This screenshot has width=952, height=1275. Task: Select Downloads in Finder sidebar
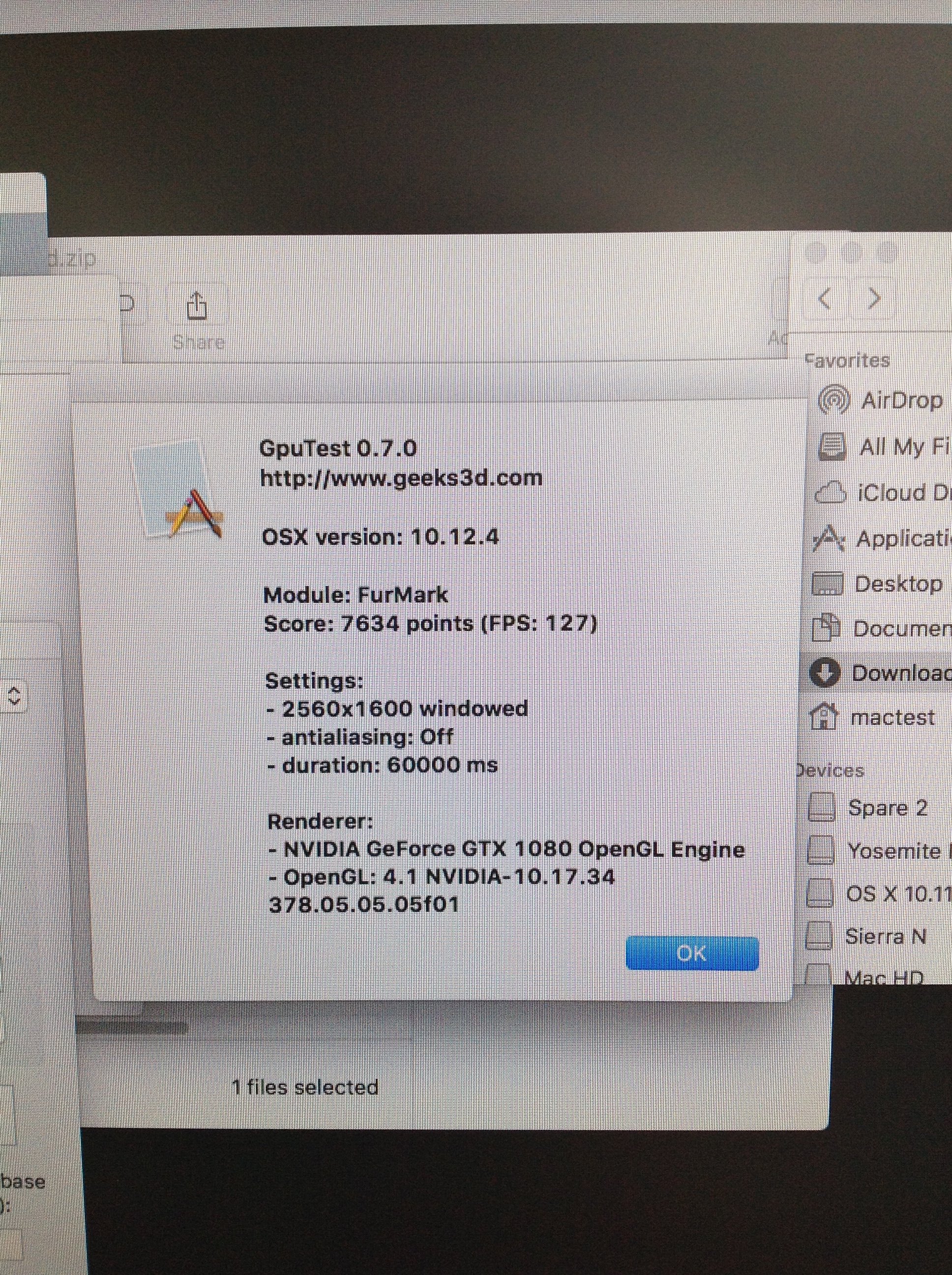(x=900, y=673)
